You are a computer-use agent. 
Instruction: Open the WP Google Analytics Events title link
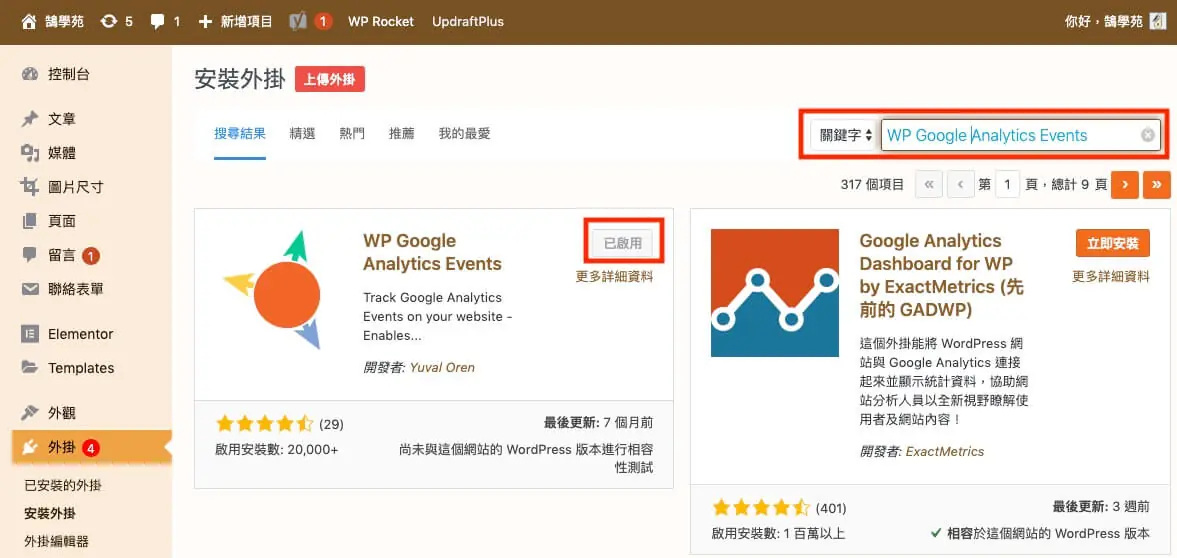[x=432, y=252]
